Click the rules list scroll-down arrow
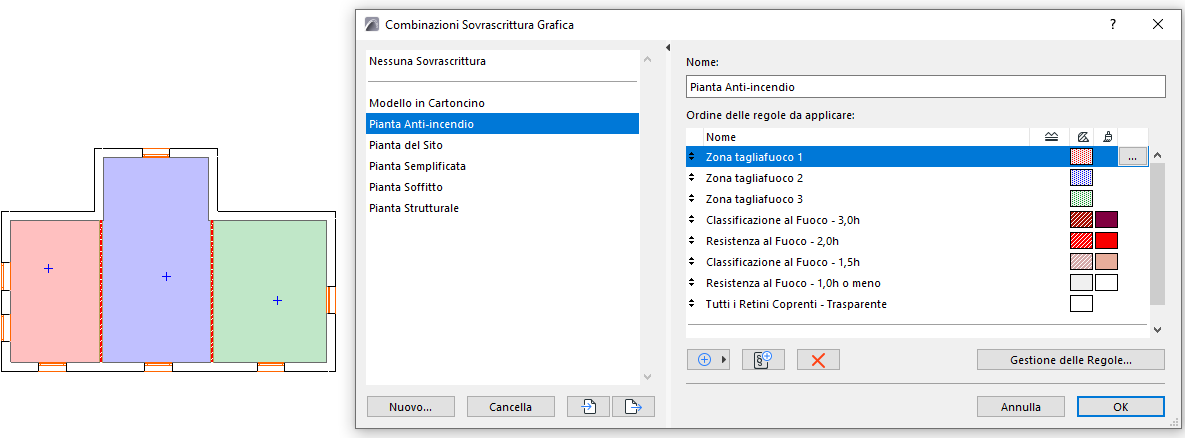 [1157, 329]
